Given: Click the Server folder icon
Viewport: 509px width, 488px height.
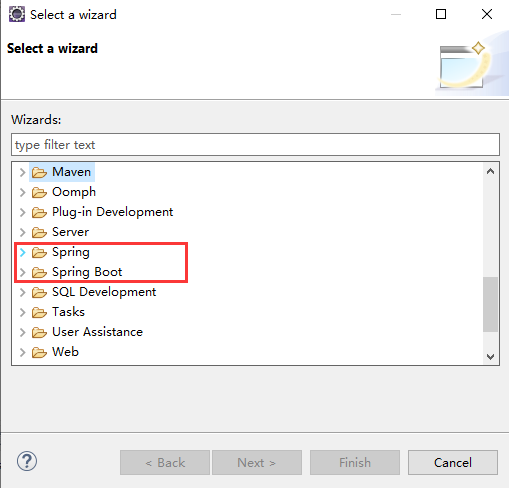Looking at the screenshot, I should coord(39,233).
